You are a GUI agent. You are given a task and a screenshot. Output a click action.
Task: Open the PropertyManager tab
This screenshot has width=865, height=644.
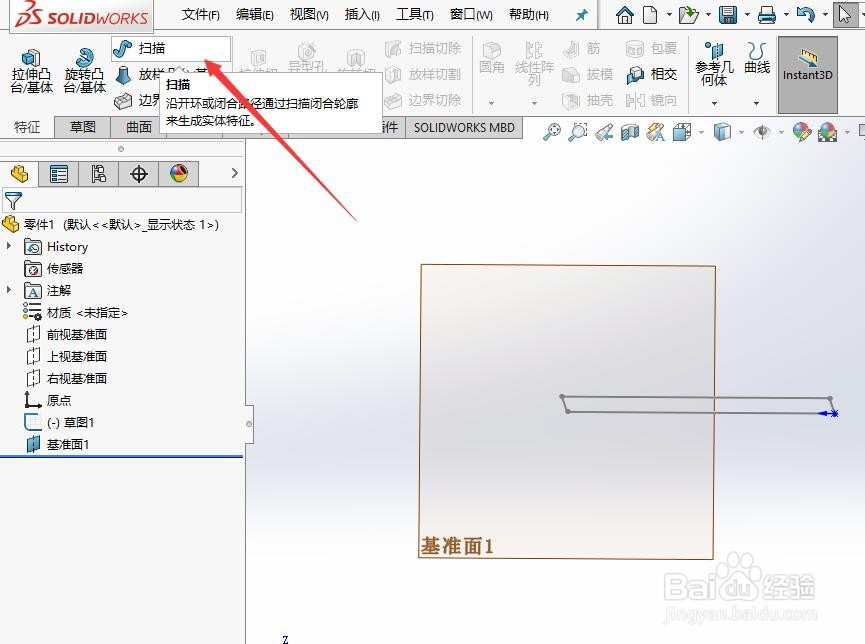point(58,174)
